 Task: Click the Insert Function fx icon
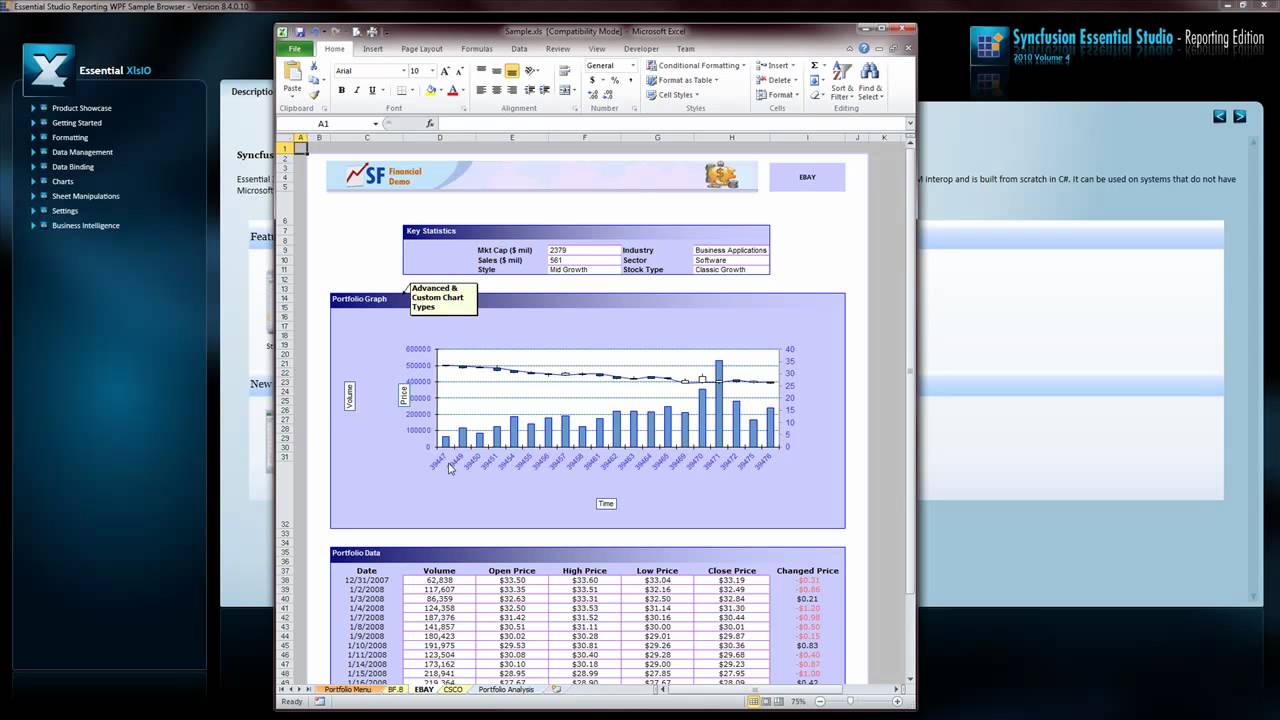point(430,124)
